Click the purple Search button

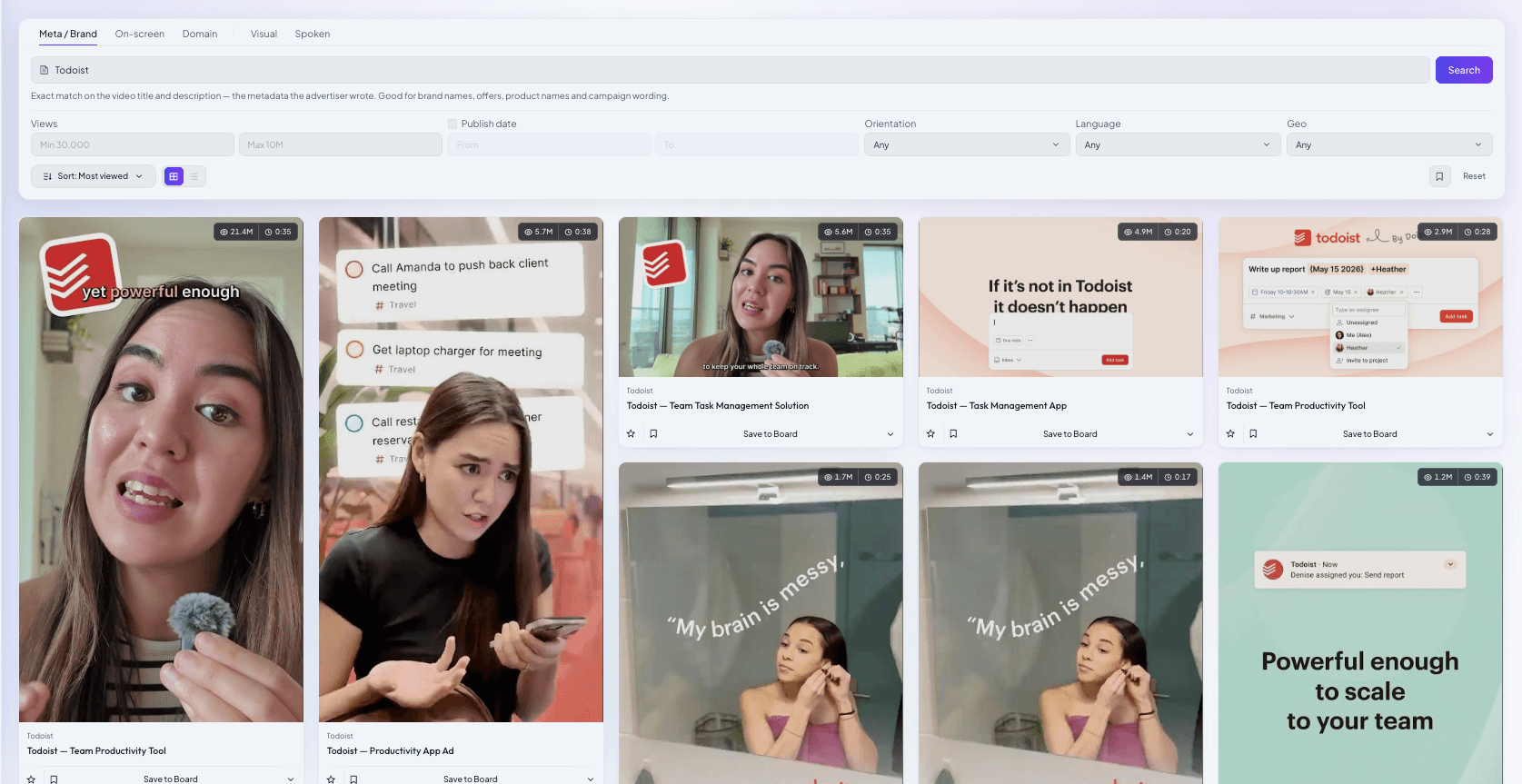(x=1464, y=70)
